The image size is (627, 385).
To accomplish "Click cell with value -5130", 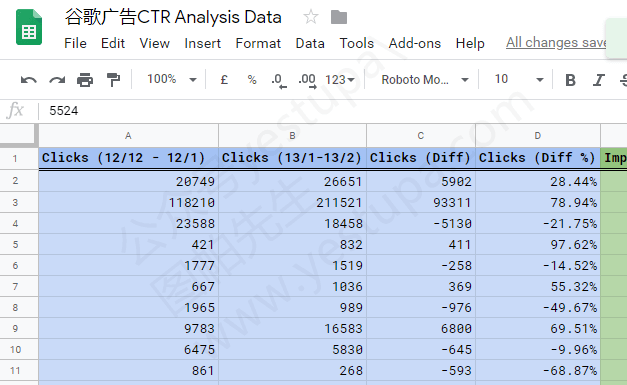I will [x=421, y=223].
